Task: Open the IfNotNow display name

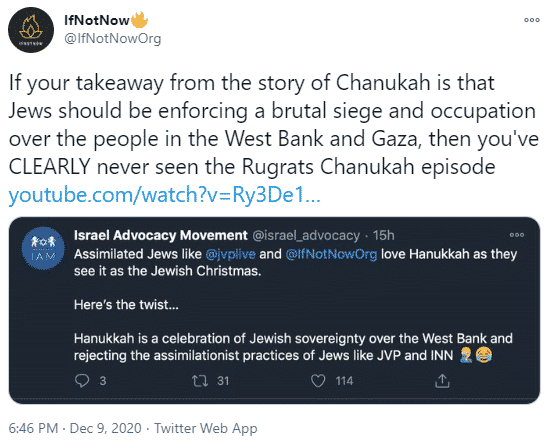Action: [x=97, y=20]
